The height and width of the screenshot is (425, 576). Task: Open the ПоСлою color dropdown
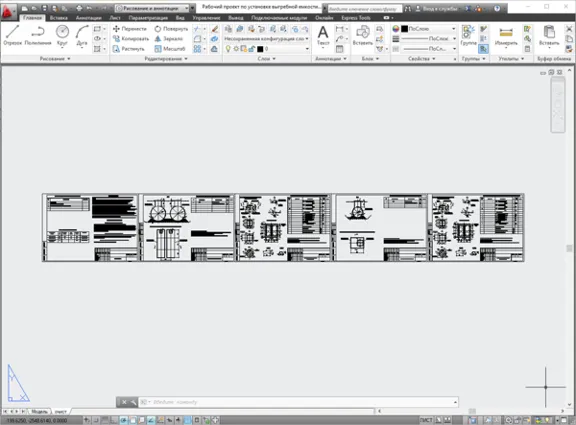click(x=428, y=29)
